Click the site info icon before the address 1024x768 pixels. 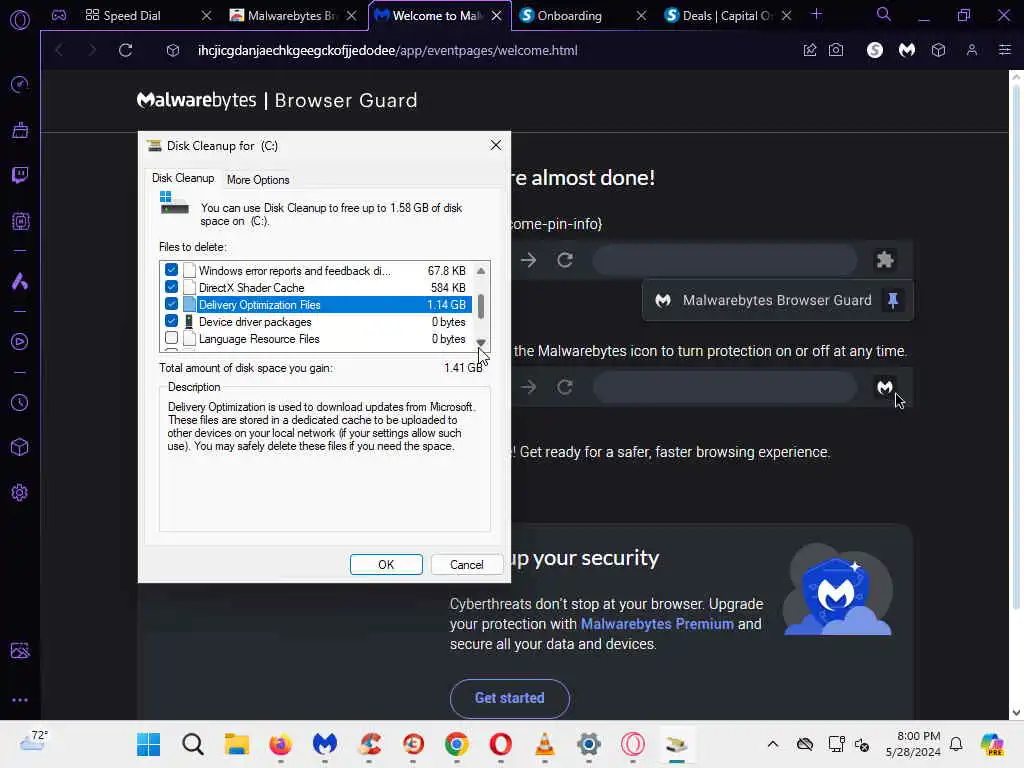(x=172, y=50)
